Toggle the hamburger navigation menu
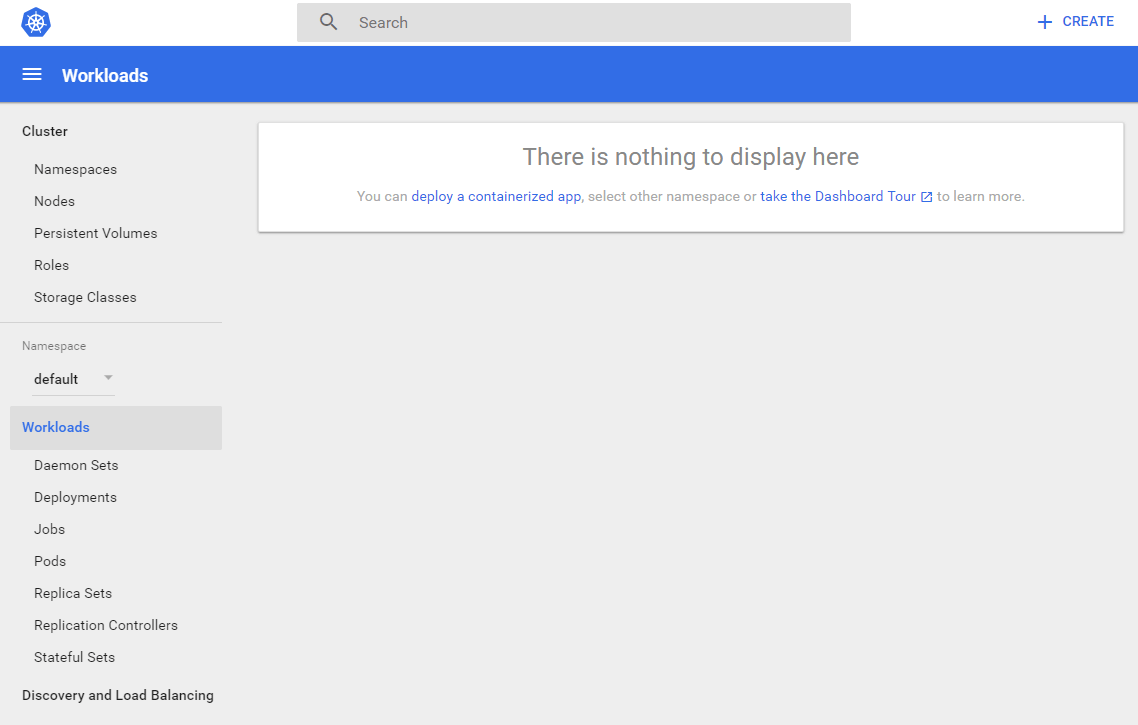1138x725 pixels. [x=32, y=75]
